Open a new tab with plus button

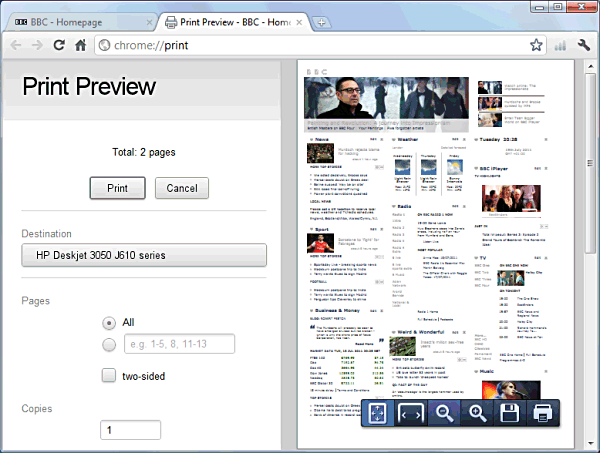[x=321, y=23]
